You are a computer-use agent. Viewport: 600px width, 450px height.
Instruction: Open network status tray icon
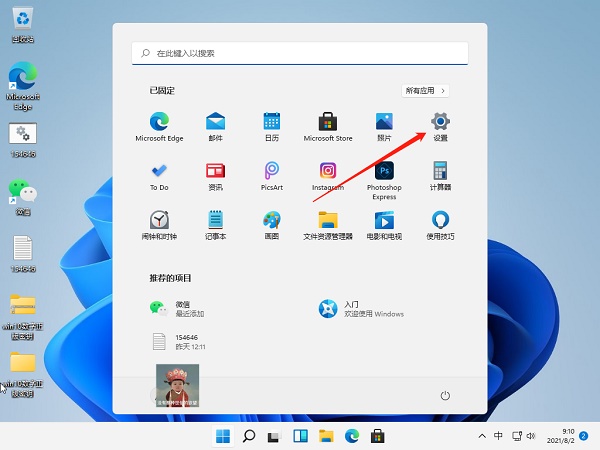tap(517, 436)
